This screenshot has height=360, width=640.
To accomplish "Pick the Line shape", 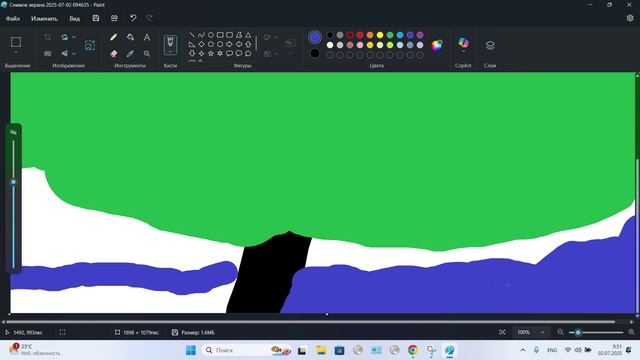I will click(x=192, y=35).
